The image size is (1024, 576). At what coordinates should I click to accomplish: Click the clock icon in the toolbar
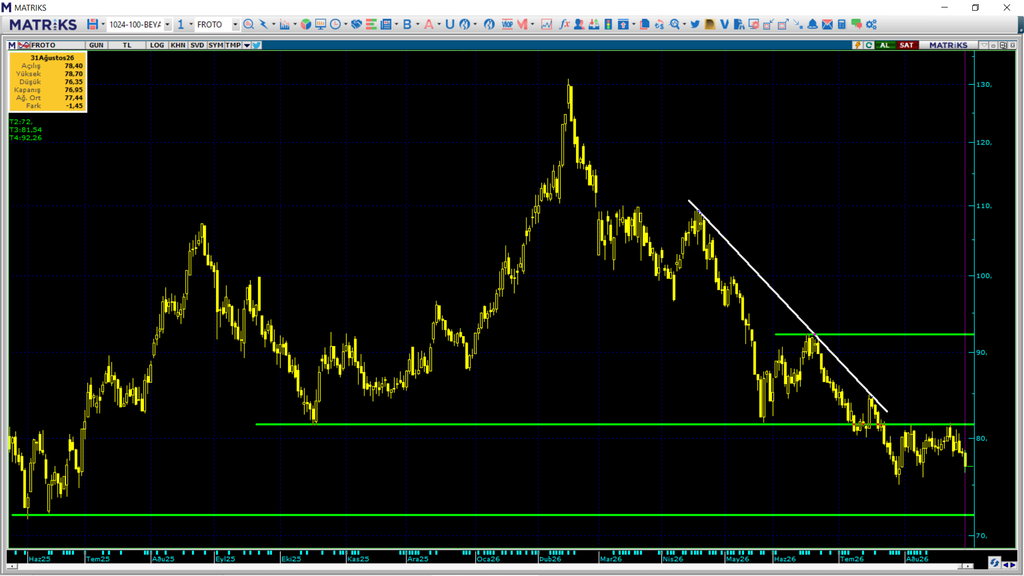click(x=336, y=24)
